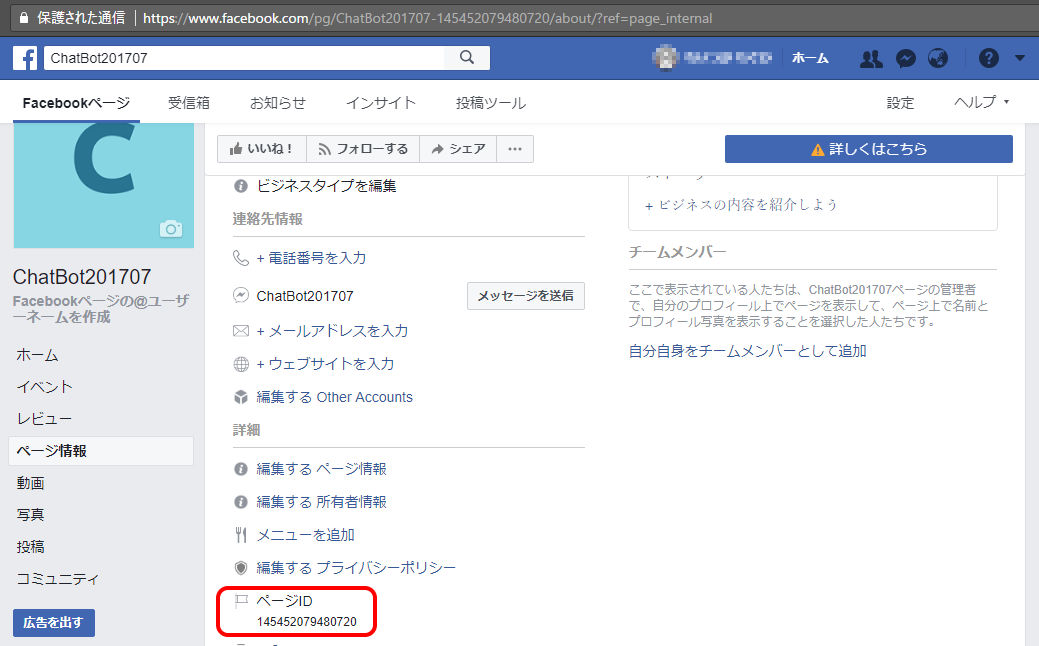The width and height of the screenshot is (1039, 646).
Task: Click the page profile picture with letter C
Action: (x=103, y=185)
